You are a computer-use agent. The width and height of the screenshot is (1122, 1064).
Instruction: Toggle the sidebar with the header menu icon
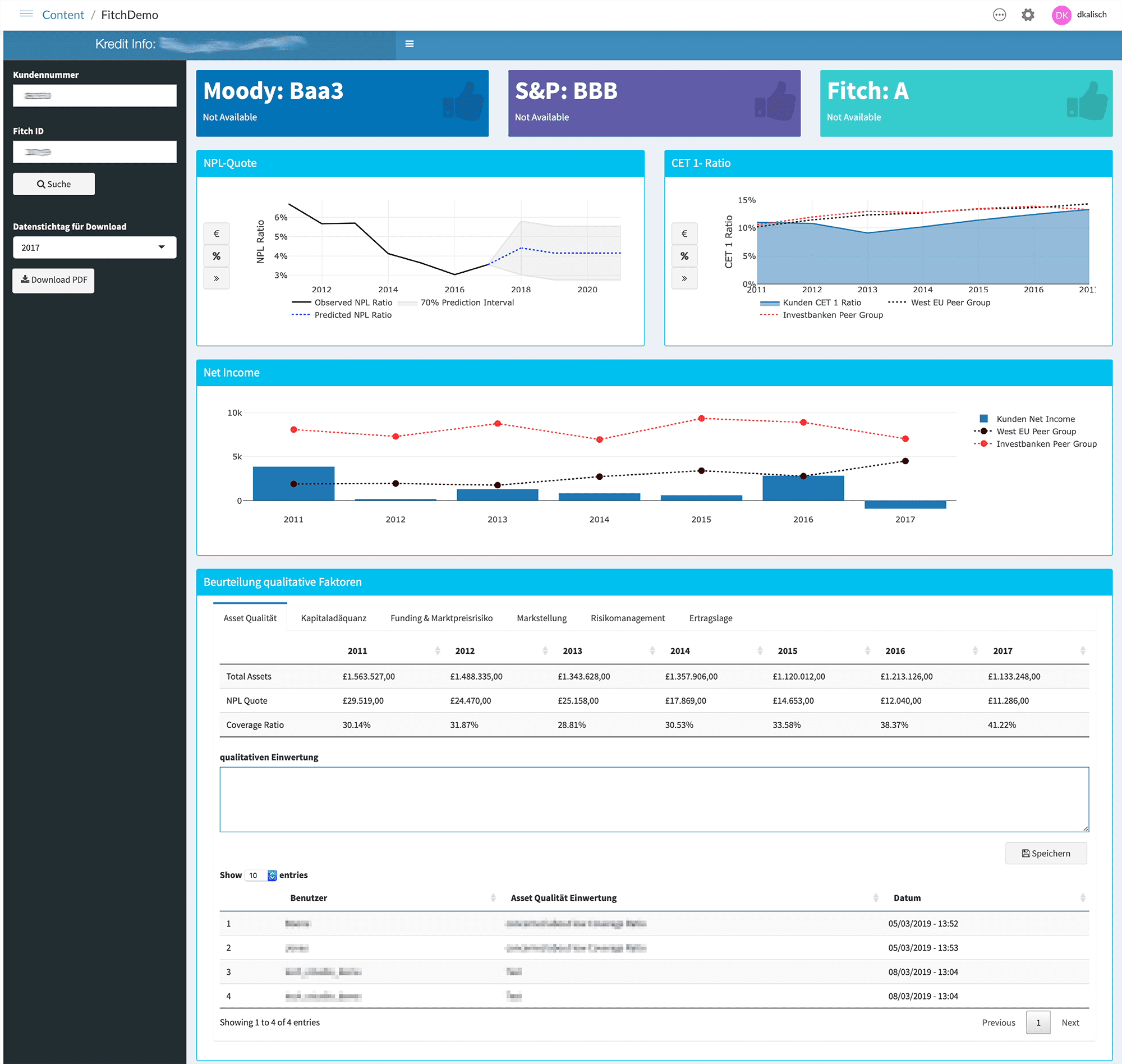[x=410, y=44]
